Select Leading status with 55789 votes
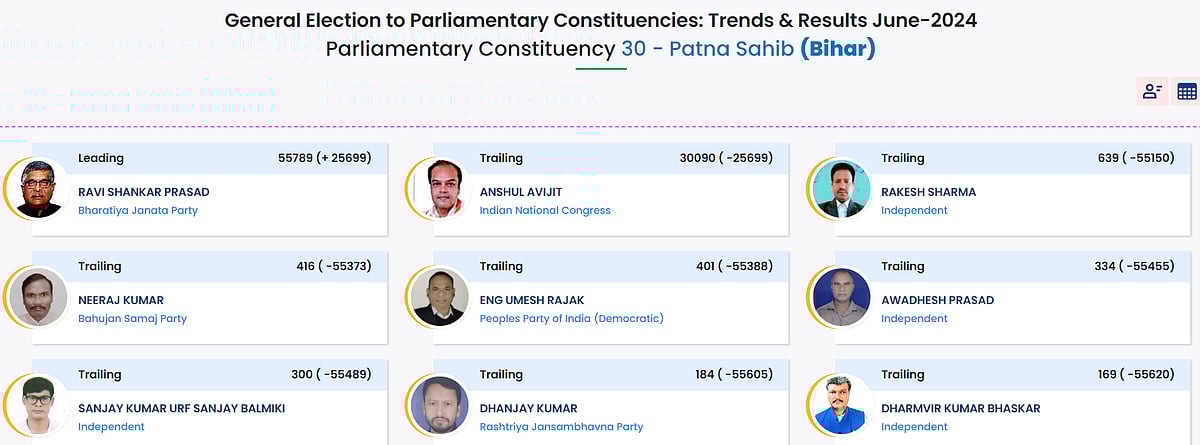 tap(209, 158)
